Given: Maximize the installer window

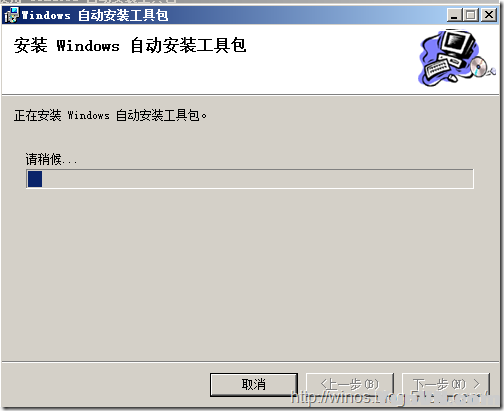Looking at the screenshot, I should coord(471,15).
